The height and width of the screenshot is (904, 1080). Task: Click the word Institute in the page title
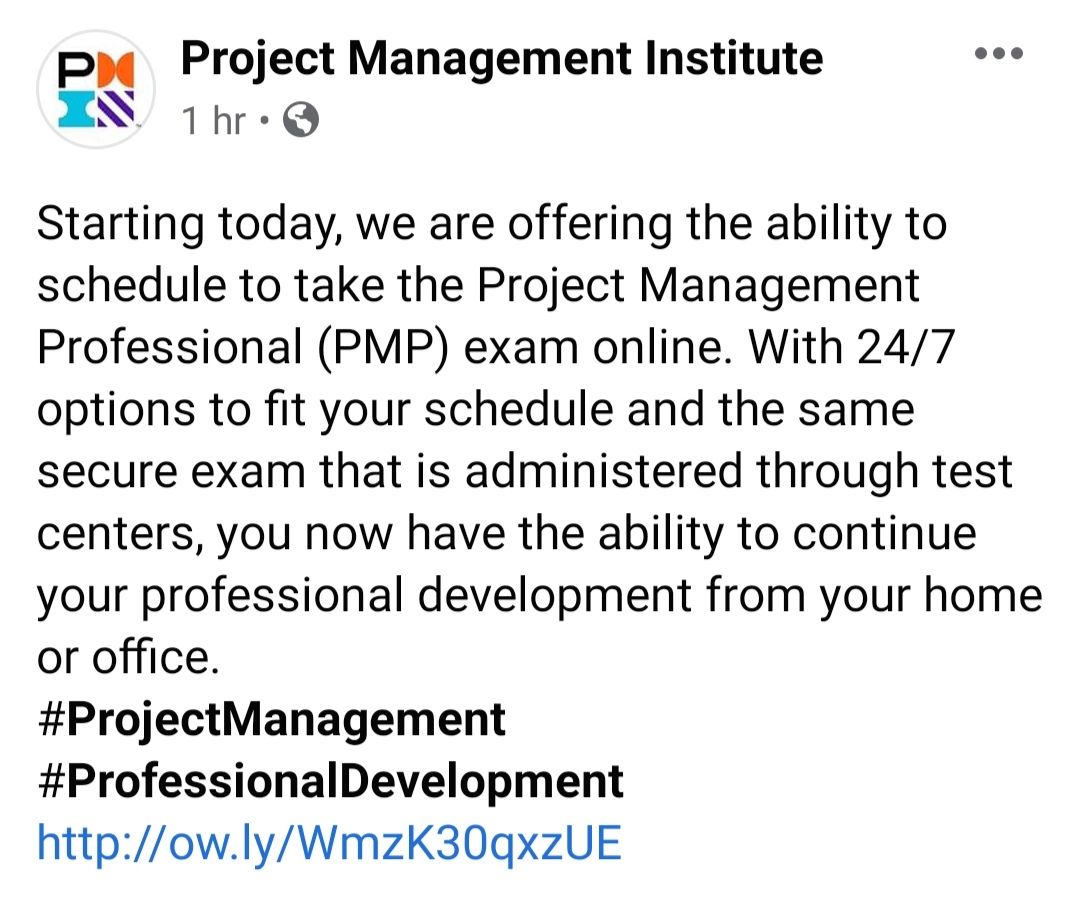coord(734,57)
